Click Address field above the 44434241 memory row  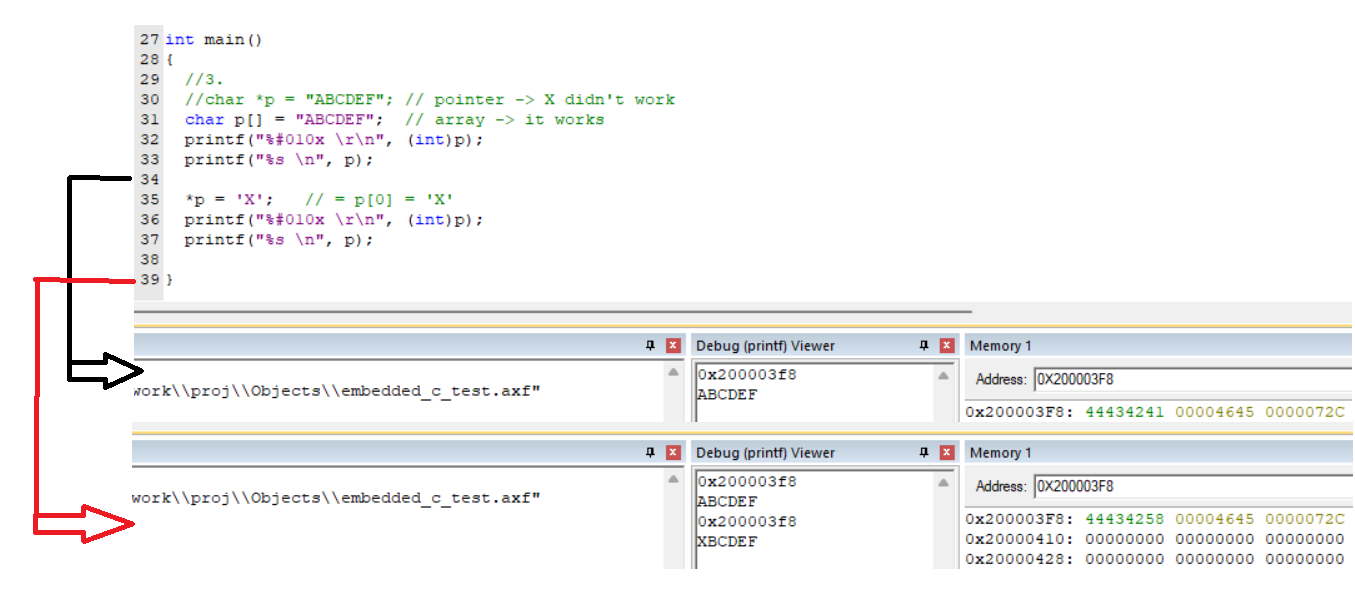(x=1193, y=379)
